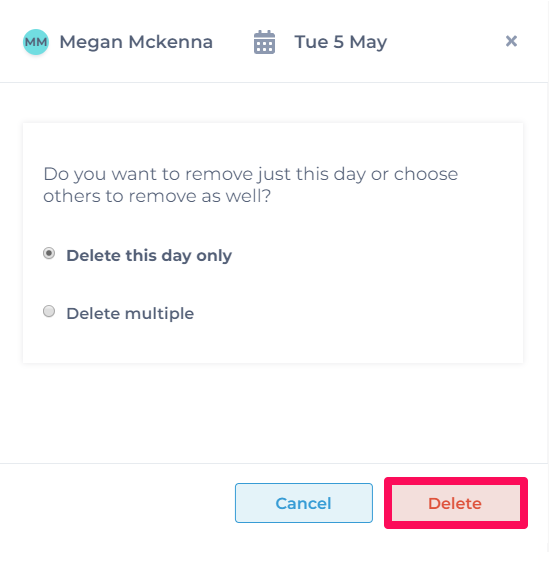Click the Megan Mckenna name
The image size is (554, 569).
click(136, 42)
